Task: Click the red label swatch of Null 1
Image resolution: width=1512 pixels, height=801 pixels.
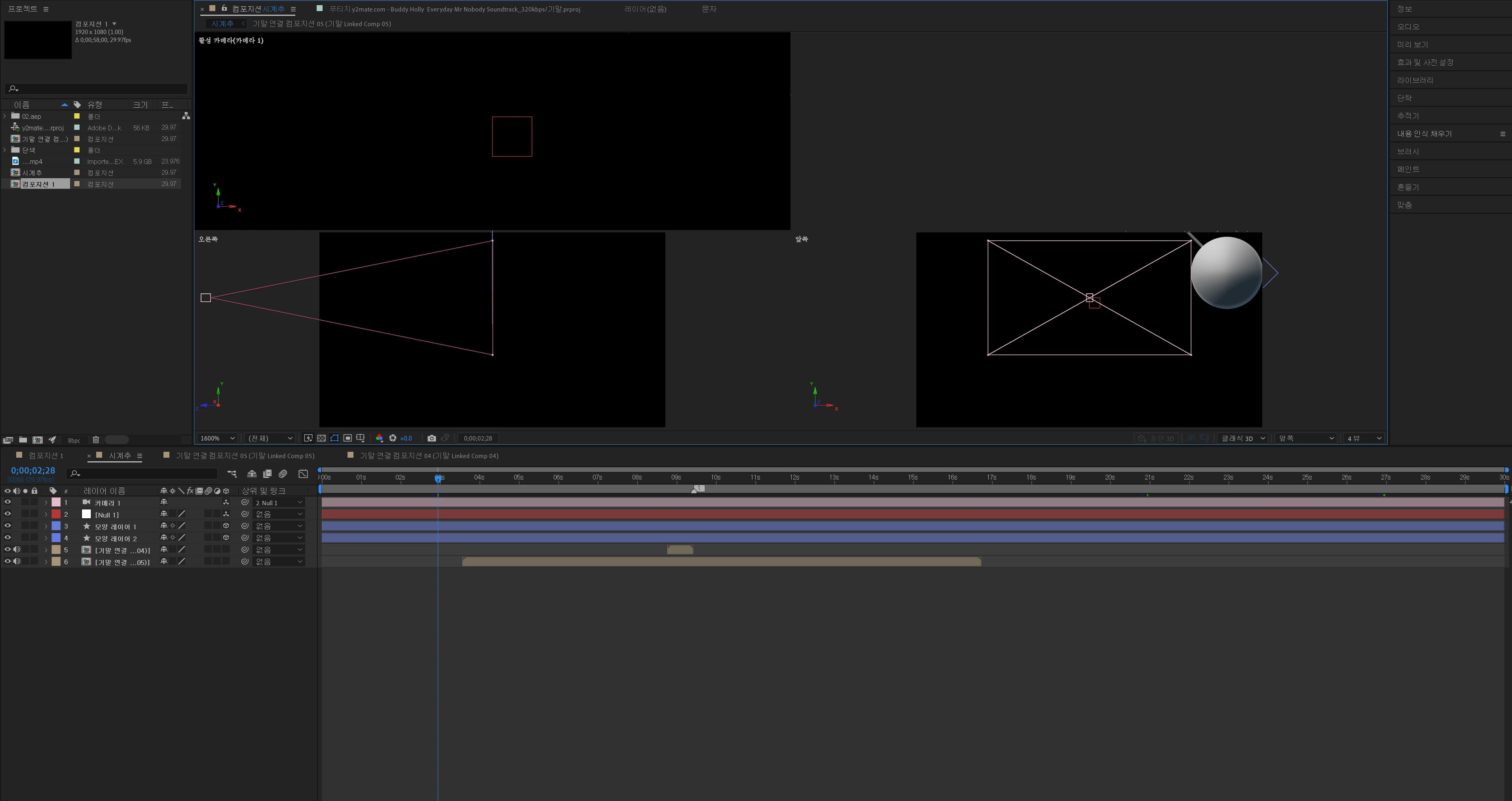Action: click(x=56, y=514)
